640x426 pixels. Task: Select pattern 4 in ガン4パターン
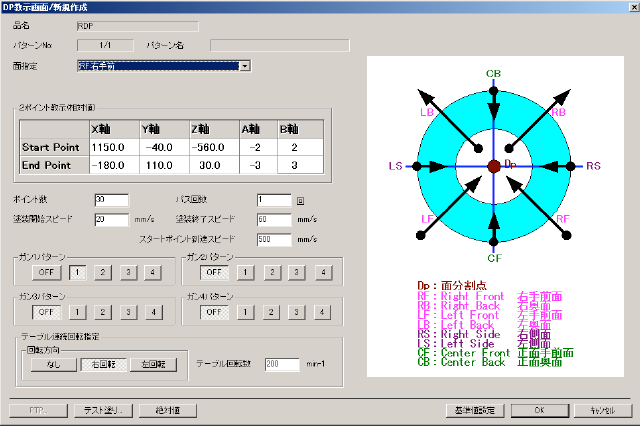coord(322,312)
